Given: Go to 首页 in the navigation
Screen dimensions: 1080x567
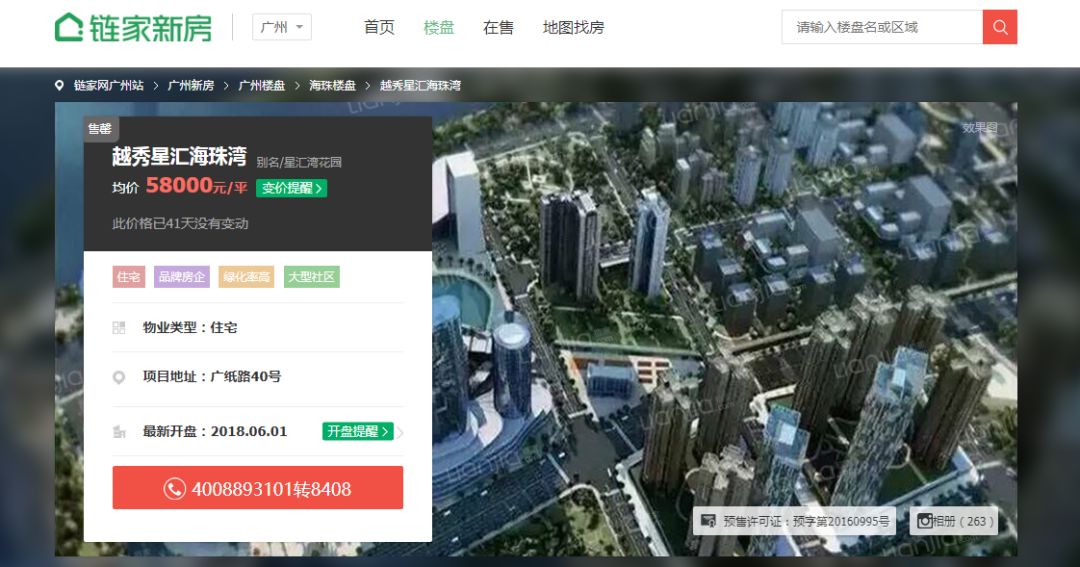Looking at the screenshot, I should (379, 28).
